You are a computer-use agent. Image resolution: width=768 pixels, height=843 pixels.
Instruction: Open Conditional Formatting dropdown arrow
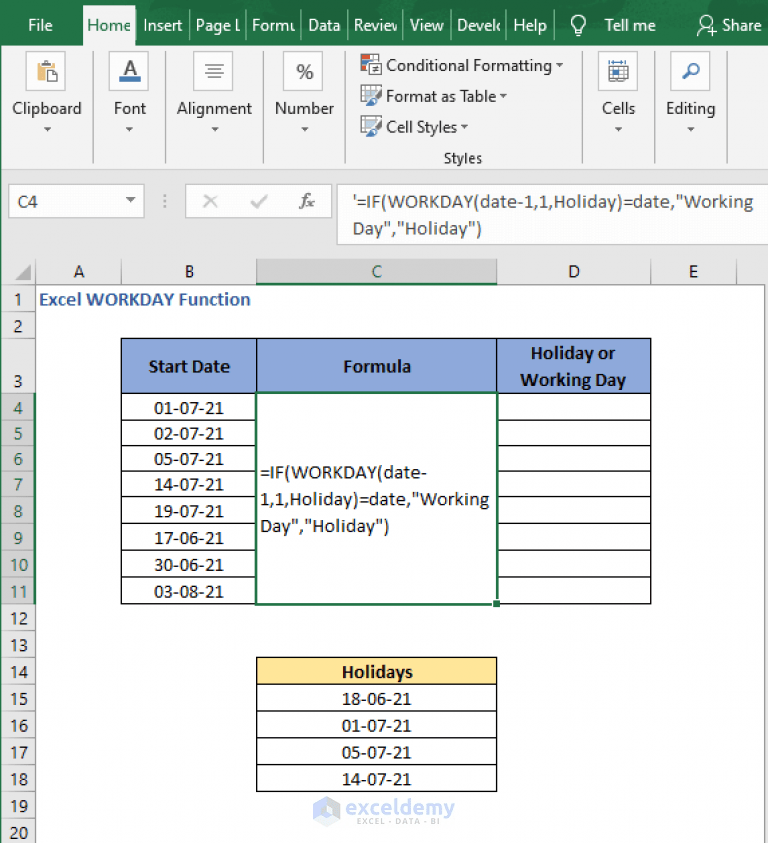point(559,65)
